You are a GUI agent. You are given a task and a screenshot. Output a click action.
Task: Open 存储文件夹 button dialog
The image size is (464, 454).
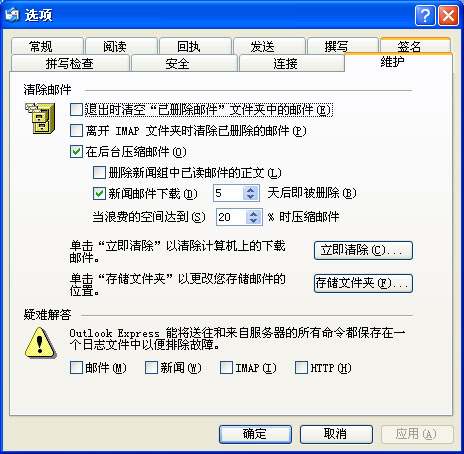pyautogui.click(x=363, y=283)
